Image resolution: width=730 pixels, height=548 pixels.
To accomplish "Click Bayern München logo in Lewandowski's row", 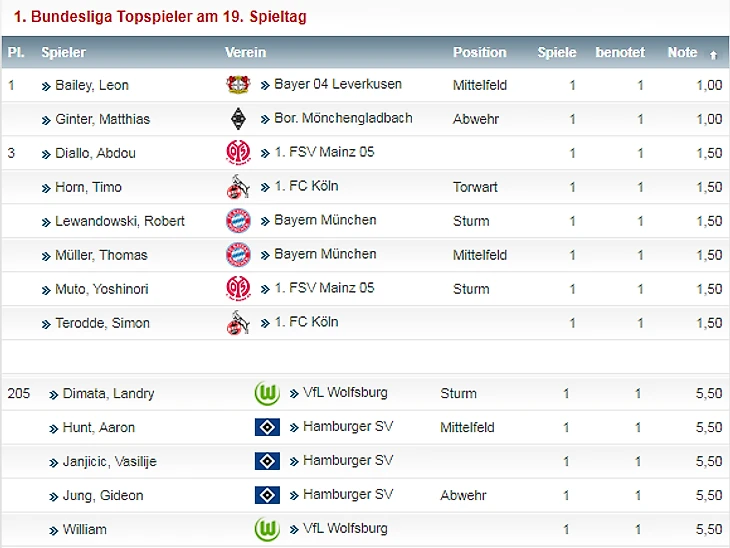I will [x=236, y=221].
